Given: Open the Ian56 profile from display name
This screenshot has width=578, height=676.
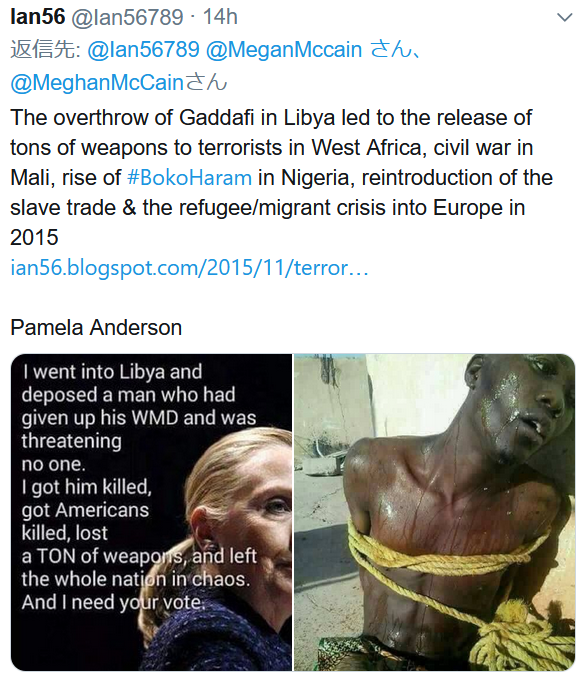Looking at the screenshot, I should [37, 17].
